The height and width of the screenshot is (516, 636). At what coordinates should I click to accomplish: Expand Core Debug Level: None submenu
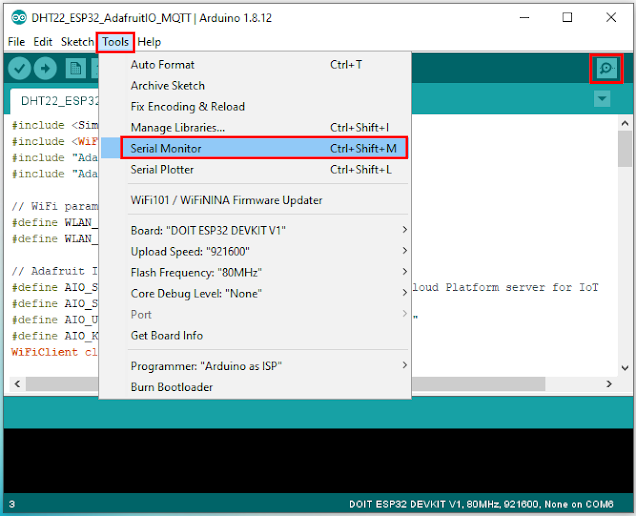coord(256,293)
